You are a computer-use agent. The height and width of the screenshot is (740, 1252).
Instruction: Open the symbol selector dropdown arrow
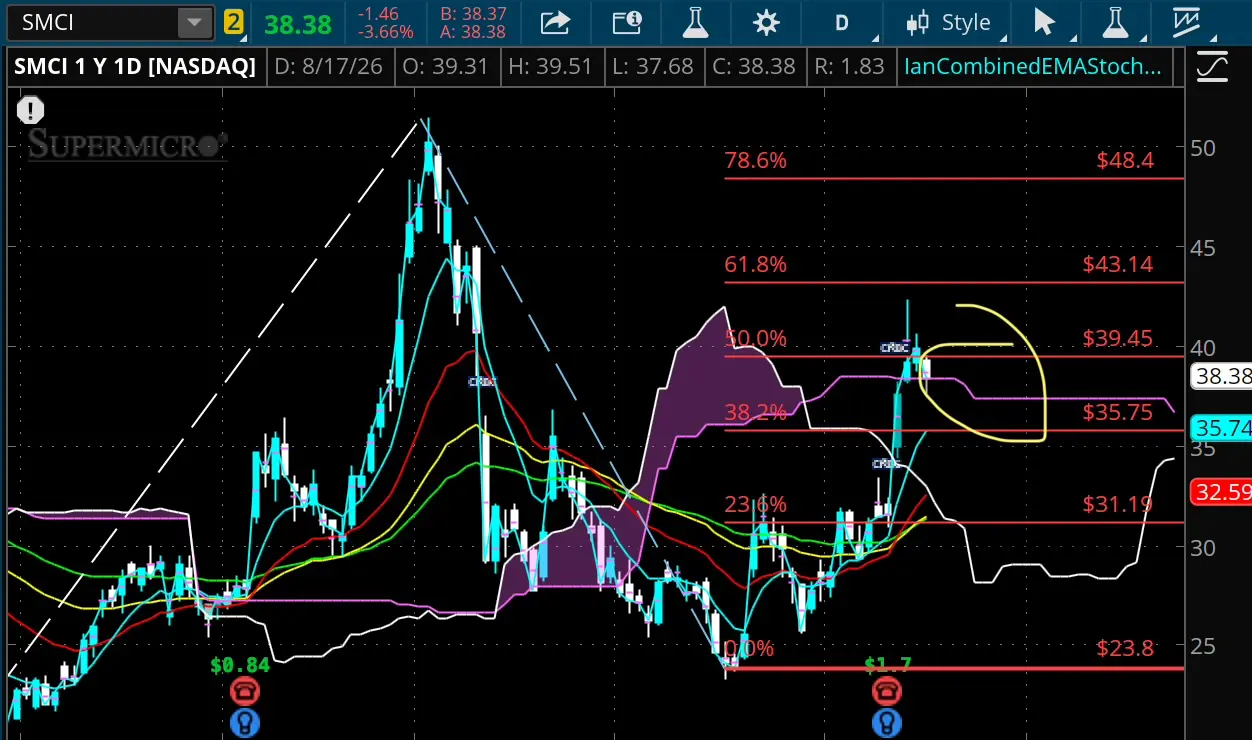pos(195,22)
